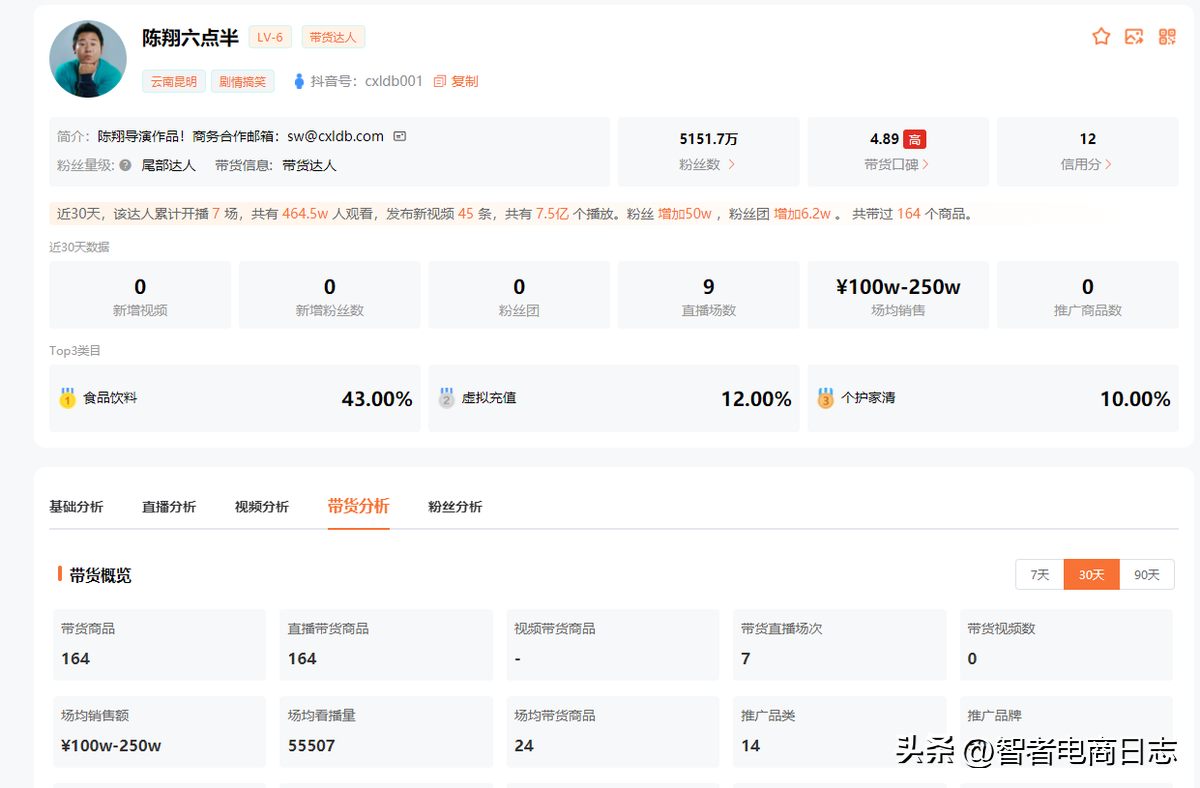Click the 新增粉丝数 stat card
The image size is (1200, 788).
[330, 295]
